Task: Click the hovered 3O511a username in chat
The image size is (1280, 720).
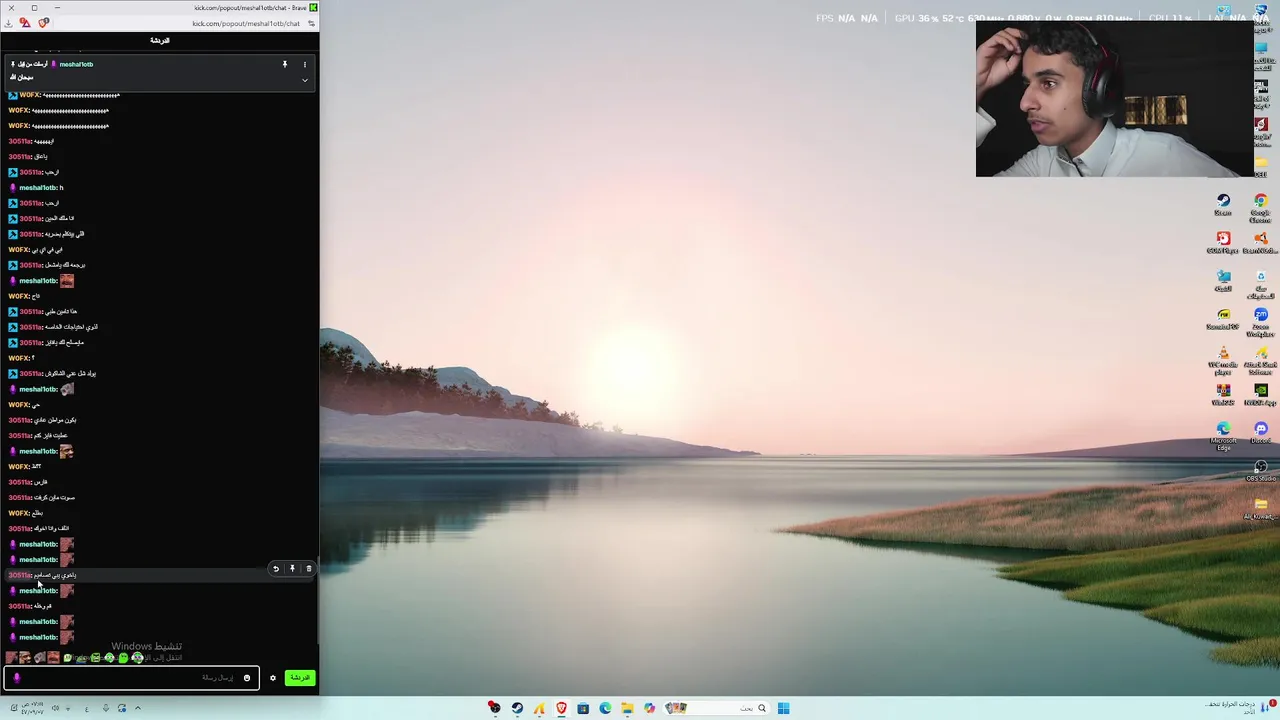Action: pyautogui.click(x=19, y=575)
